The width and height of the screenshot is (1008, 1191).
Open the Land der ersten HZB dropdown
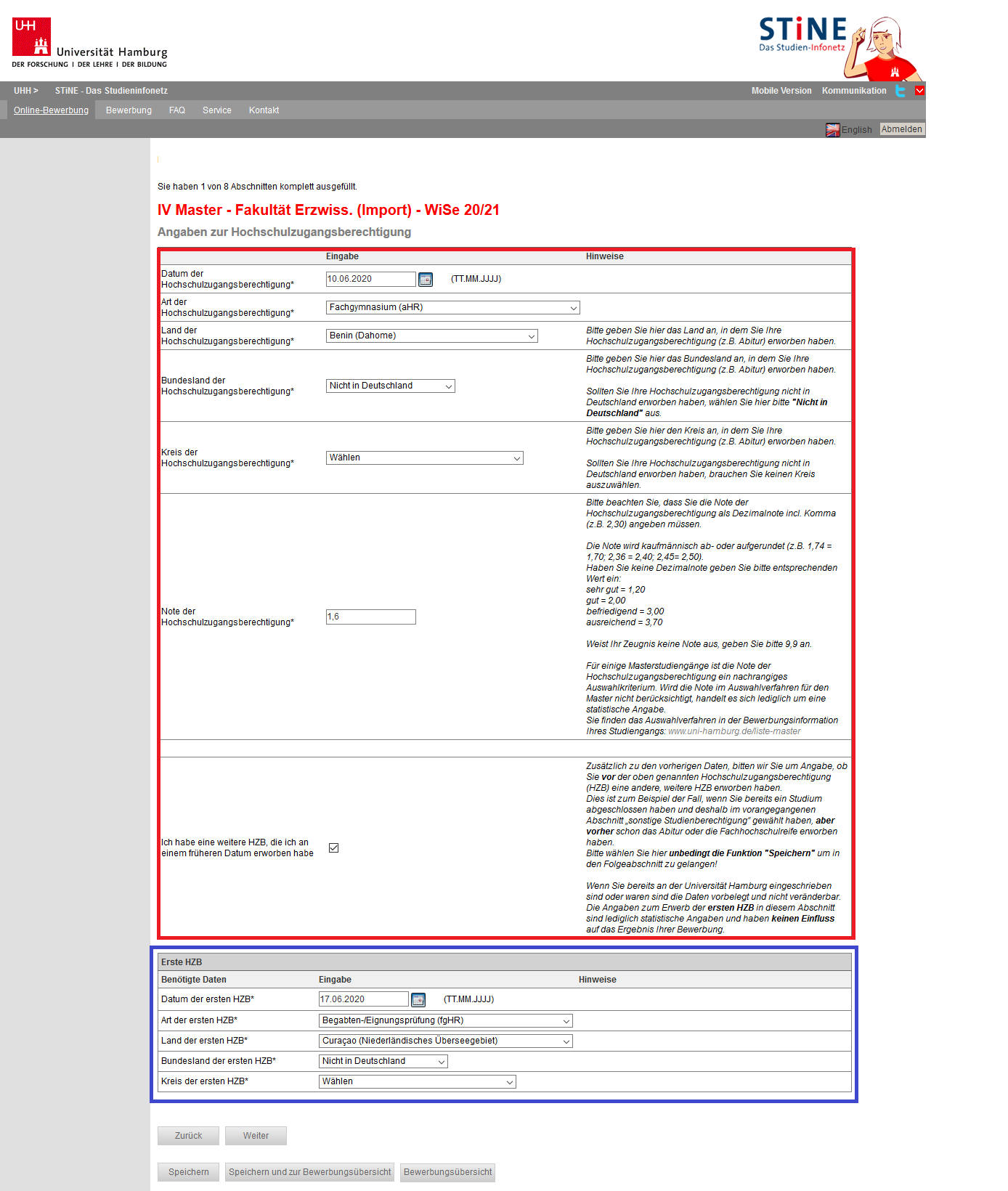click(445, 1041)
